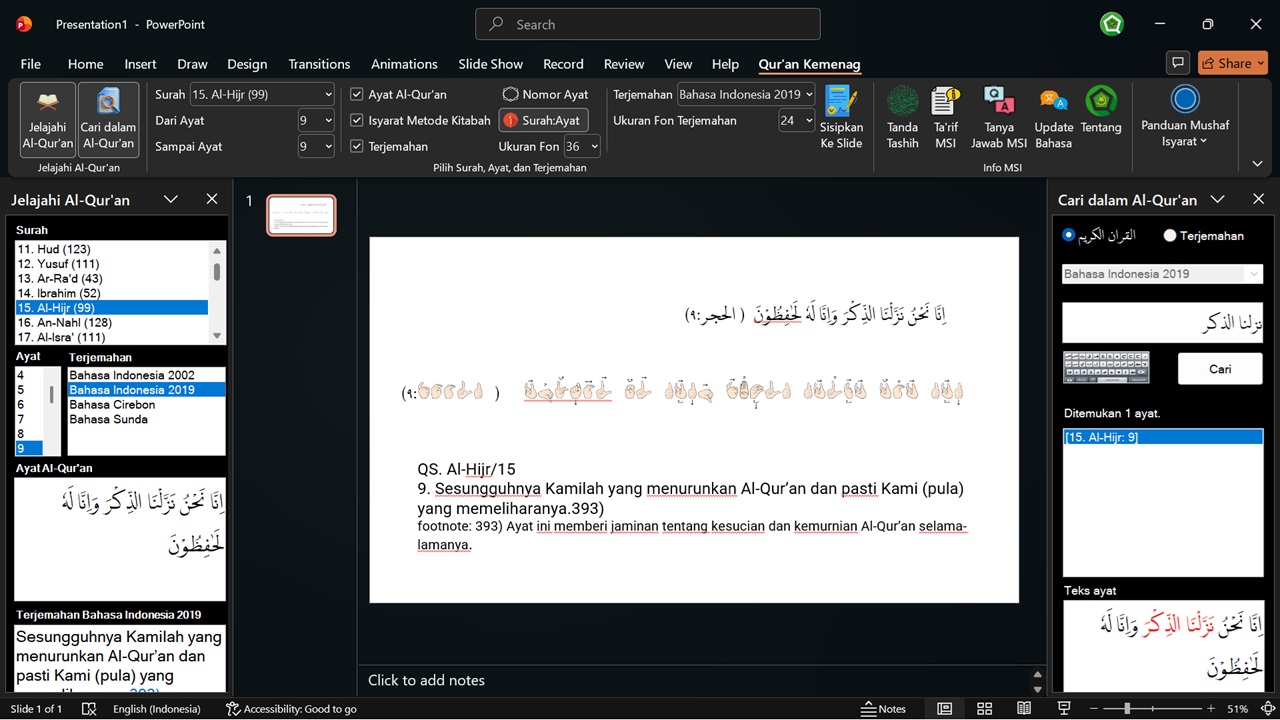Click the Cari search button
The image size is (1280, 720).
coord(1220,368)
